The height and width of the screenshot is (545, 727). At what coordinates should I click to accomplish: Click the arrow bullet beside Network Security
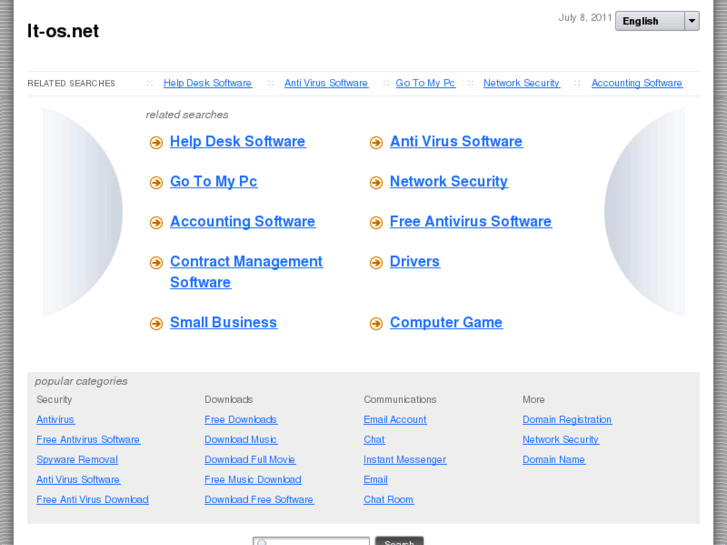click(x=376, y=183)
